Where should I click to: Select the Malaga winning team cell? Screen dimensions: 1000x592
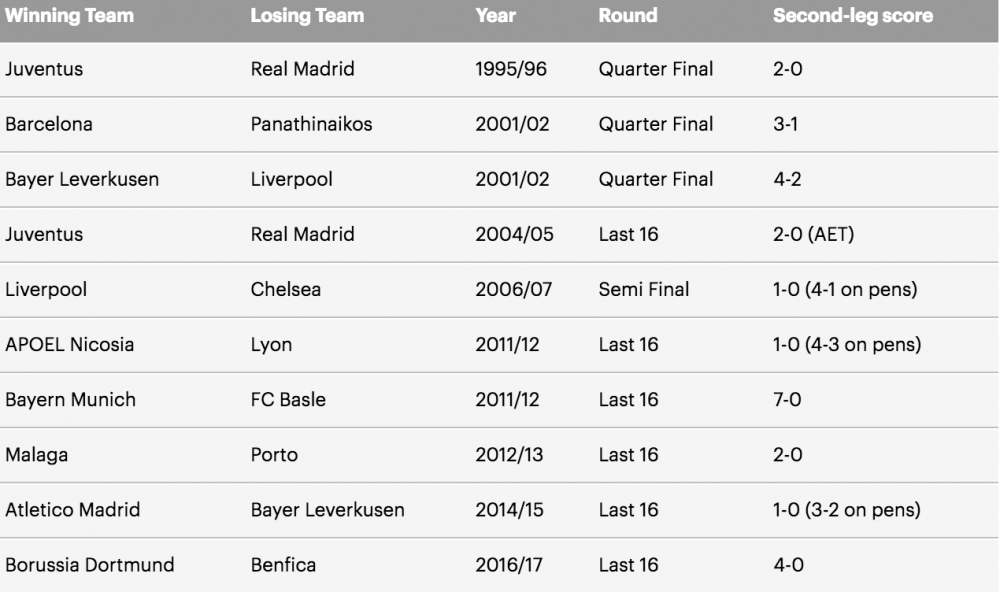click(36, 455)
